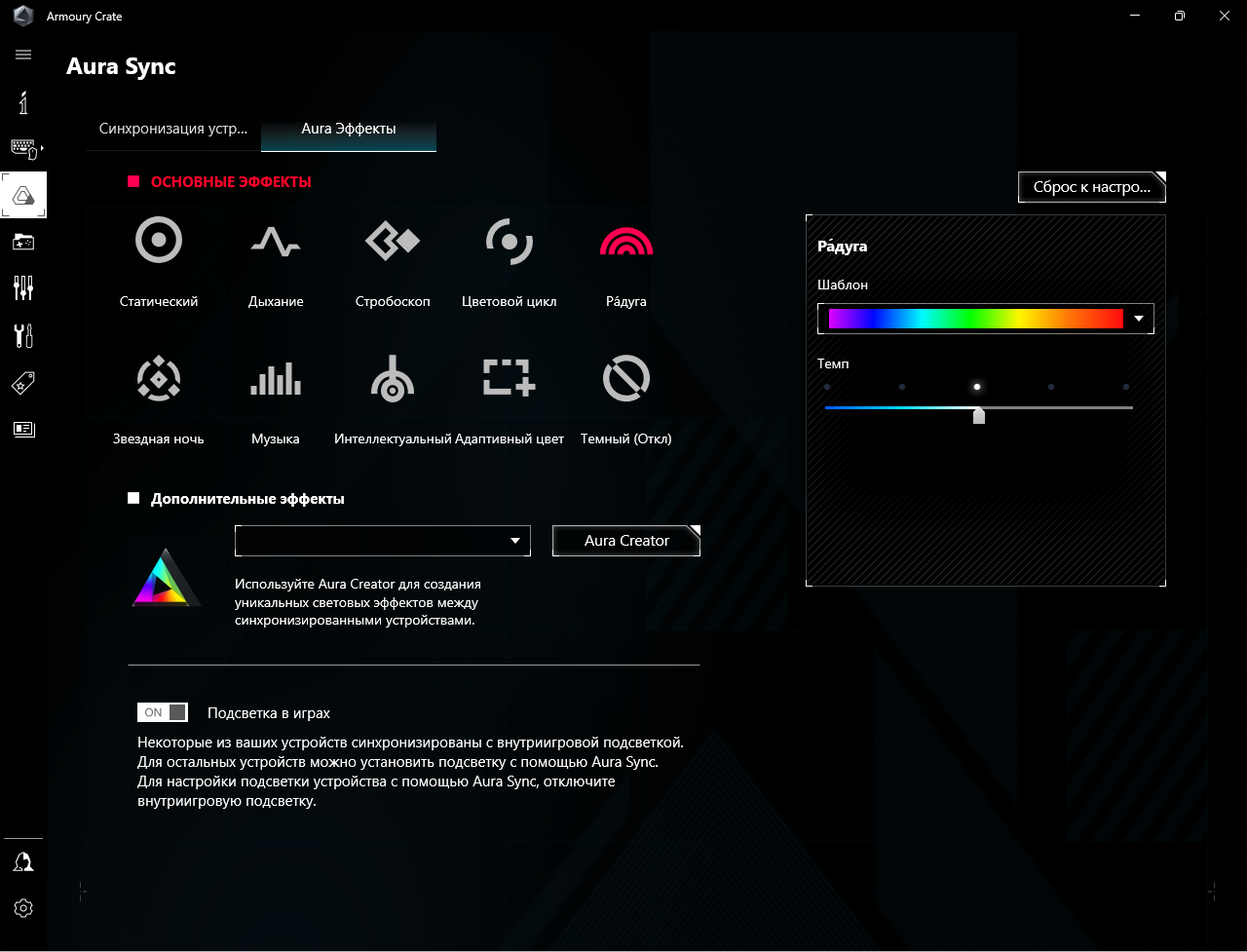This screenshot has height=952, width=1247.
Task: Click the Aura Creator prism logo
Action: [167, 579]
